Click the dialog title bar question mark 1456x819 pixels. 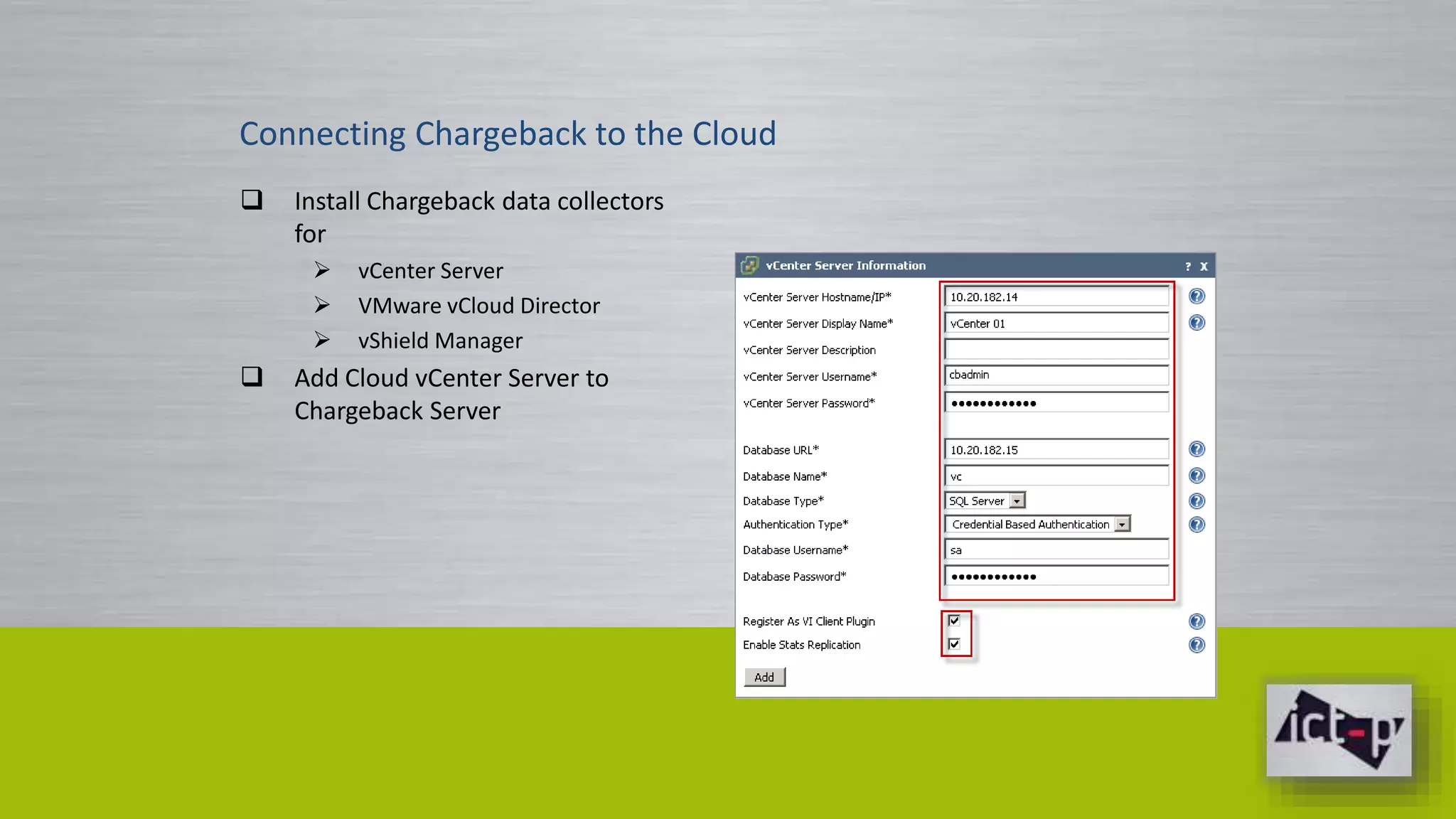click(1188, 267)
